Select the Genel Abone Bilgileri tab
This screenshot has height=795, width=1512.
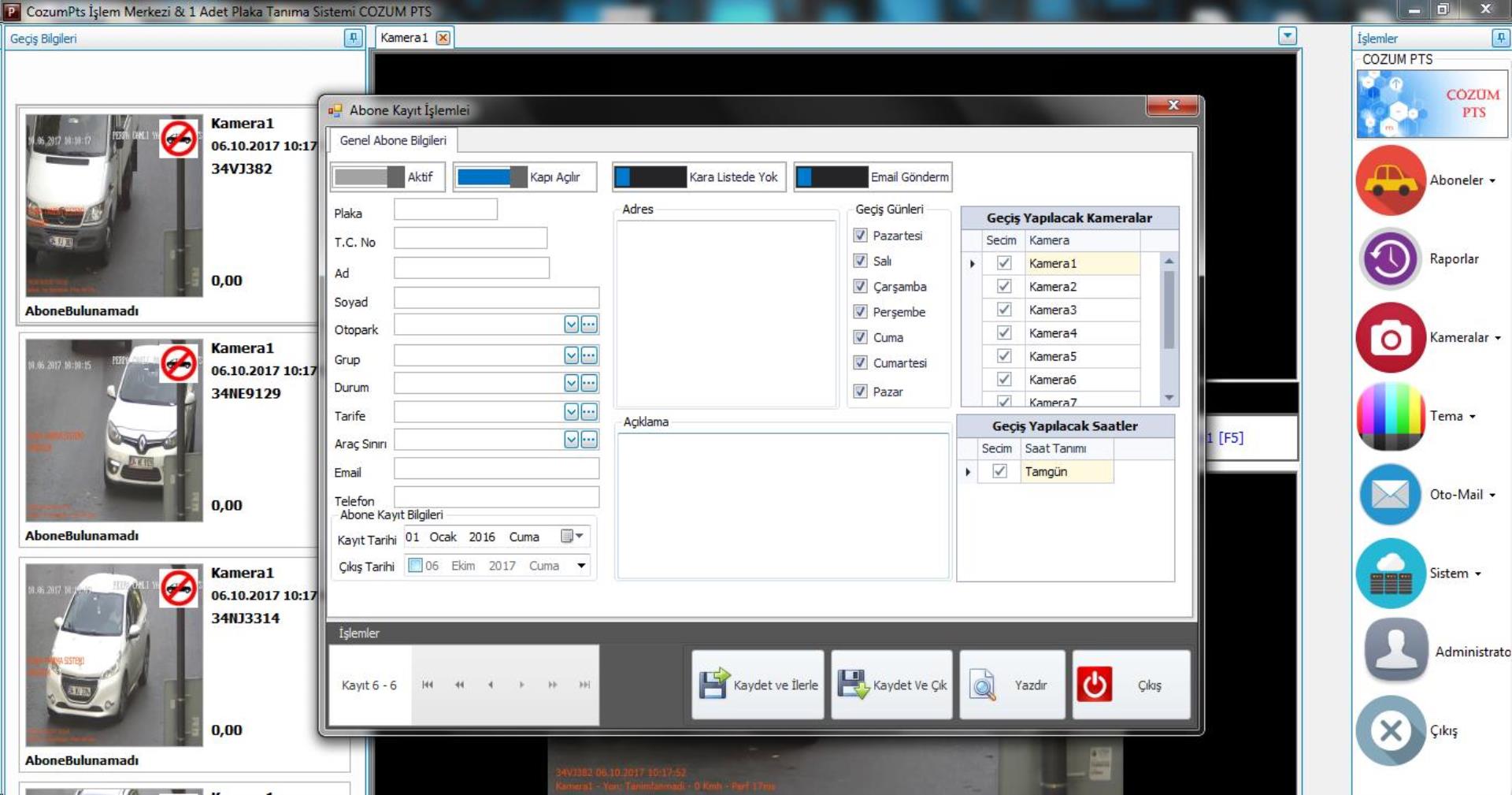[393, 140]
